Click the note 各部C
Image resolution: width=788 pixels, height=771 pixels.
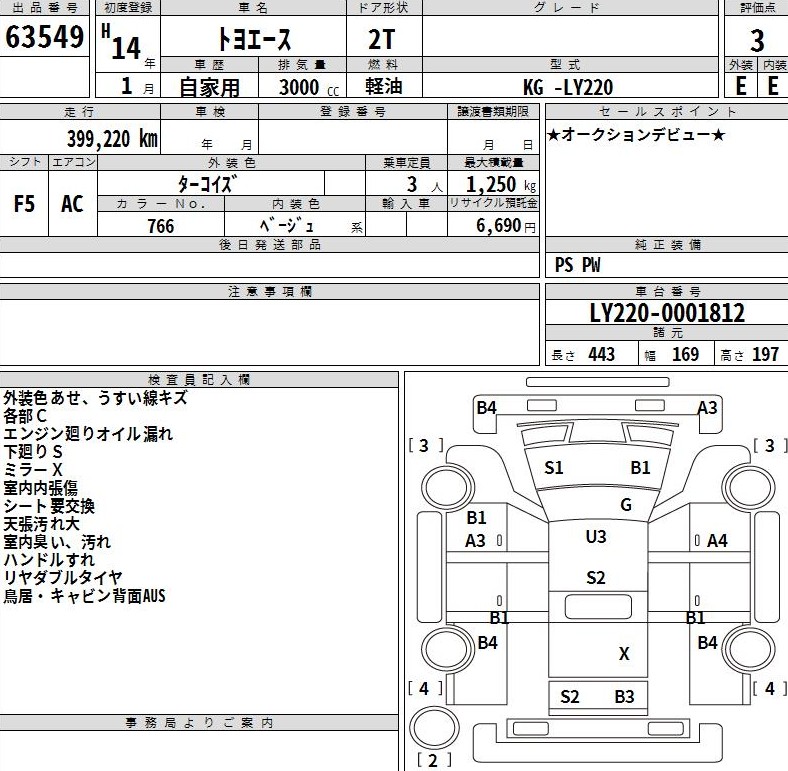pos(25,416)
